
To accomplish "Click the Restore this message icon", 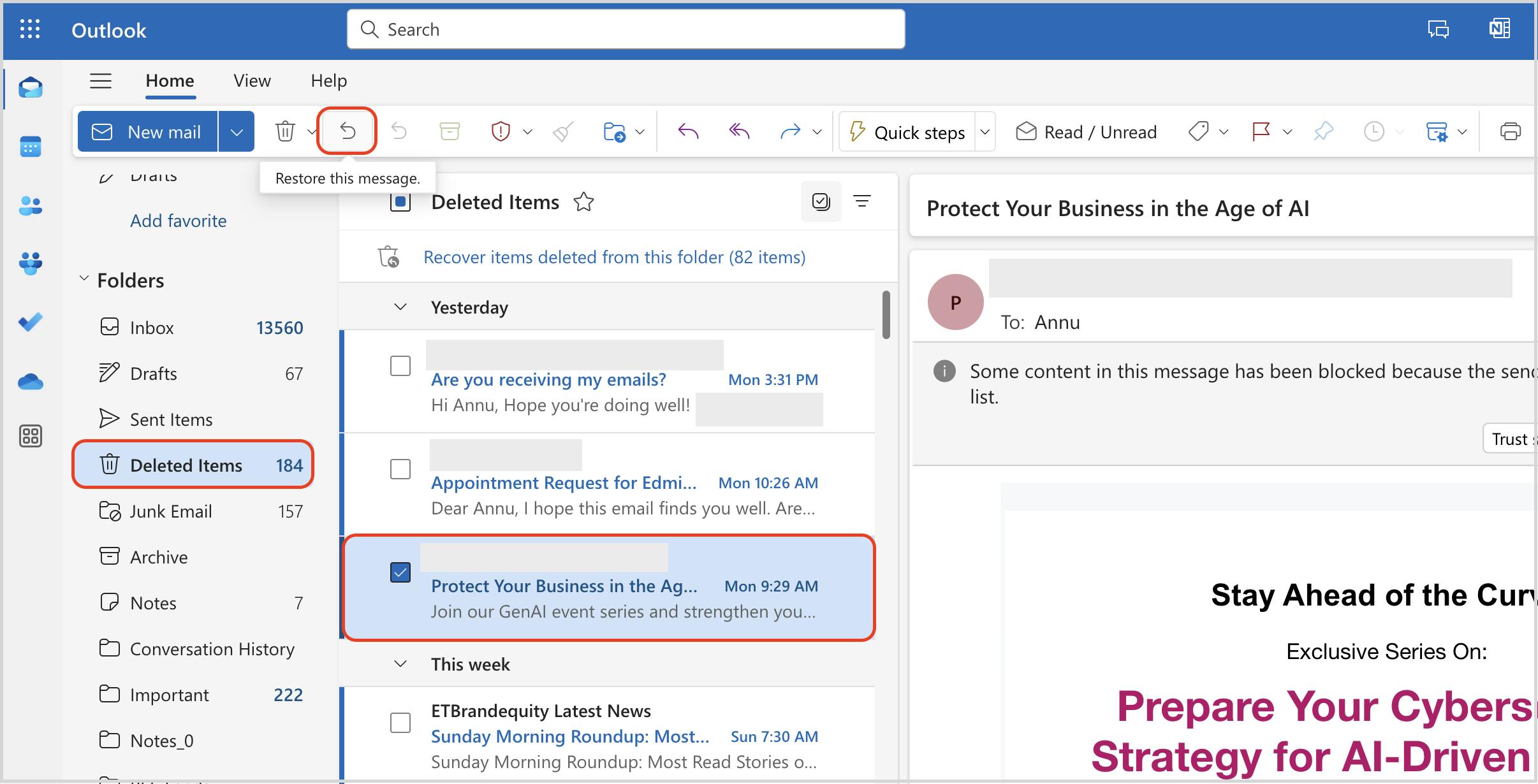I will (348, 130).
